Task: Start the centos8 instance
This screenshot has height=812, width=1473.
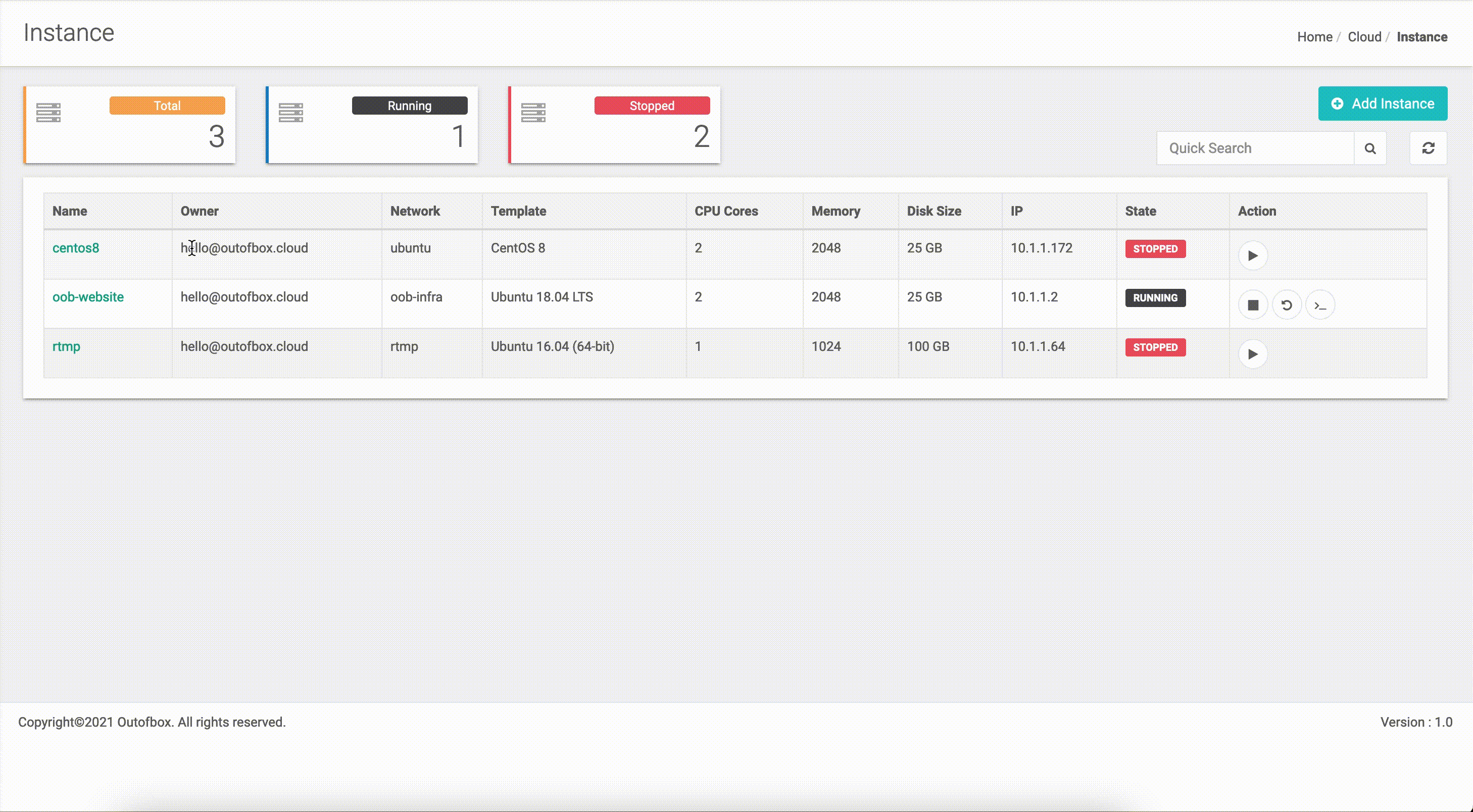Action: tap(1252, 256)
